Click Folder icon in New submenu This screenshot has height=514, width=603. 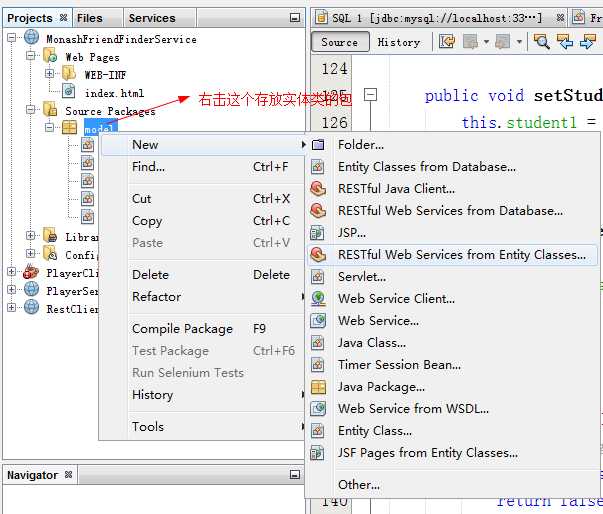(x=318, y=145)
